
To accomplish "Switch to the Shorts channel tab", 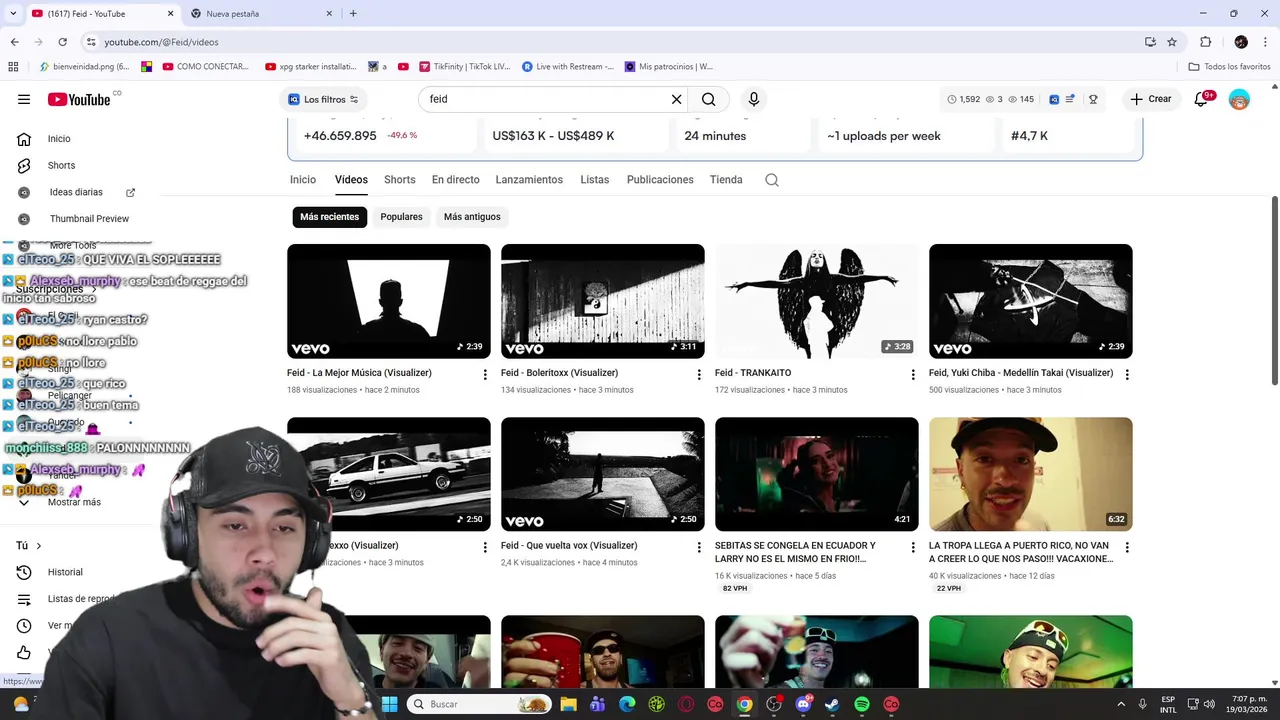I will (x=399, y=180).
